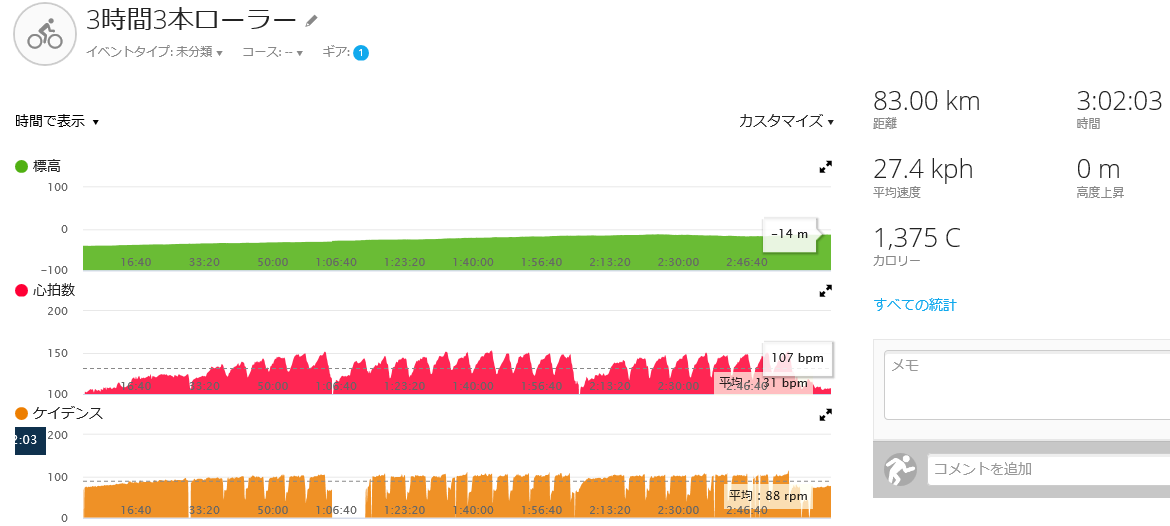
Task: Open the gear count badge
Action: pos(361,53)
